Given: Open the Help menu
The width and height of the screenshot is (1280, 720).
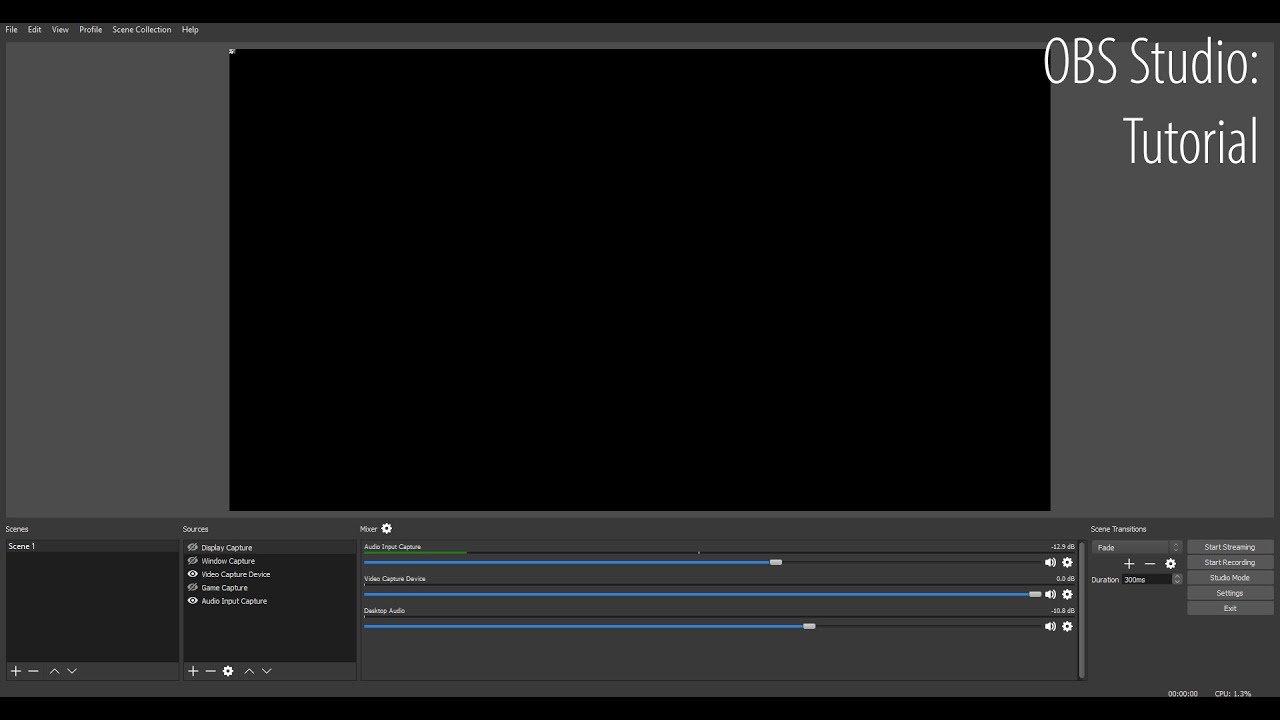Looking at the screenshot, I should click(190, 30).
